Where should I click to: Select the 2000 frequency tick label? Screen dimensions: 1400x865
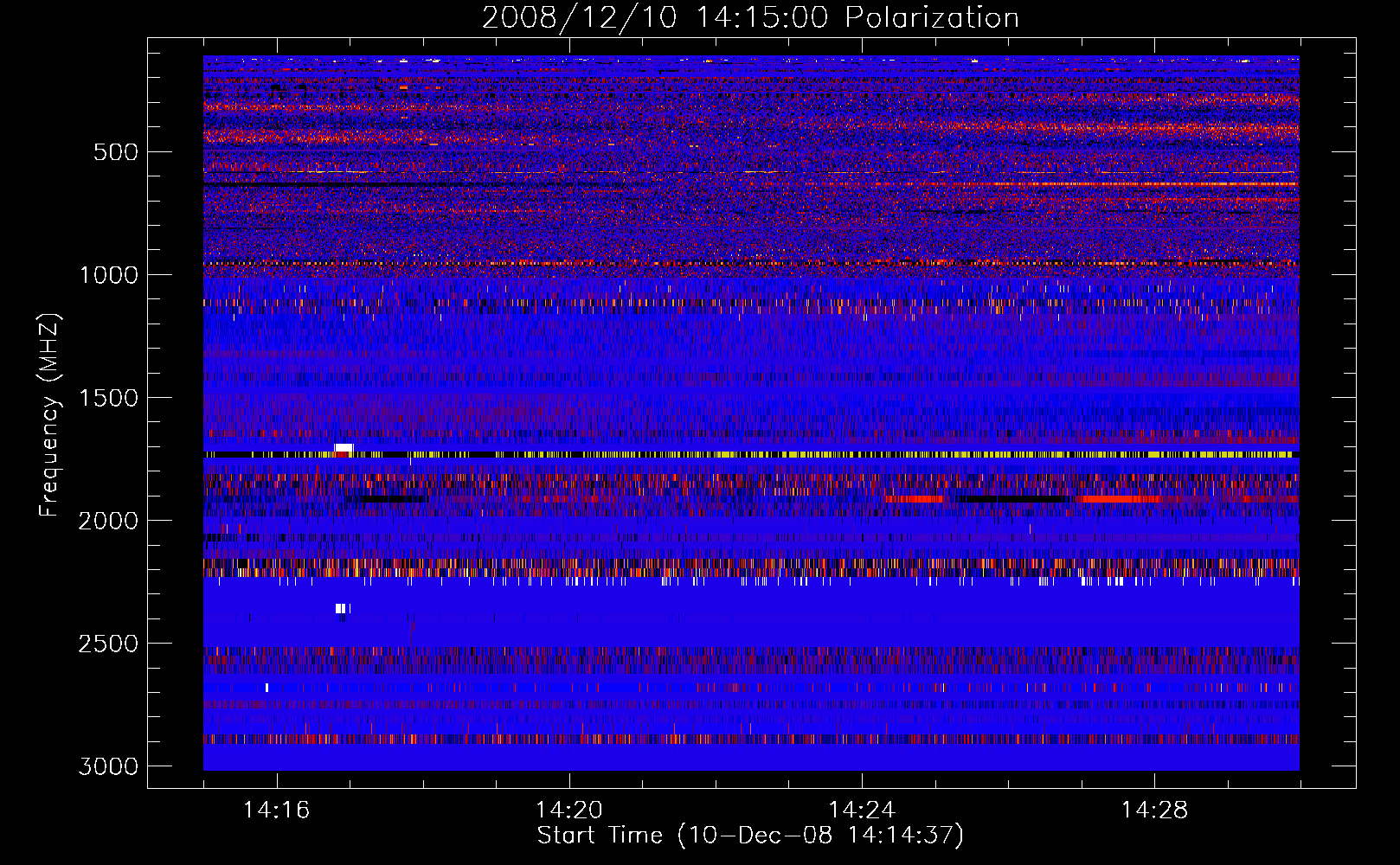pos(108,521)
